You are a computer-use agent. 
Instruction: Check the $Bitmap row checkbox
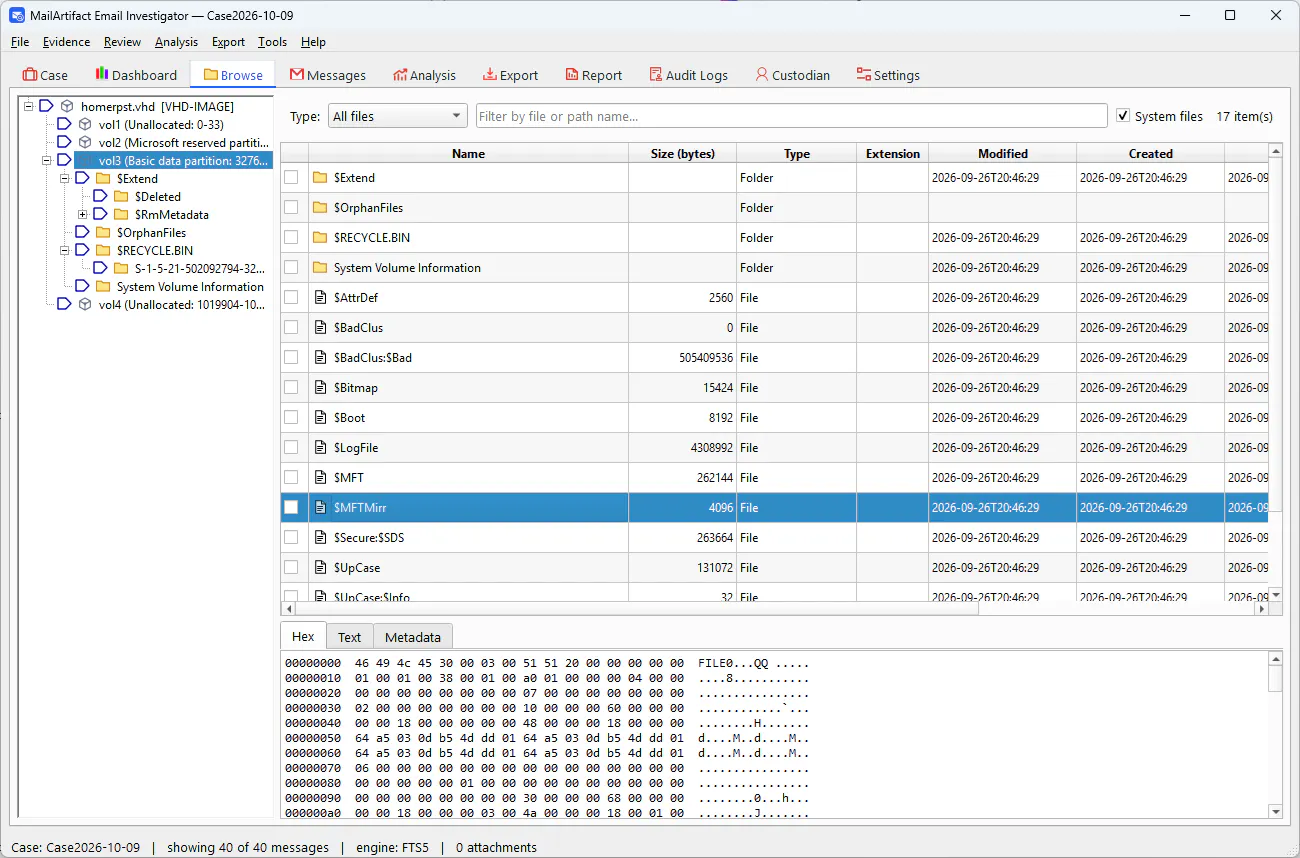point(291,388)
